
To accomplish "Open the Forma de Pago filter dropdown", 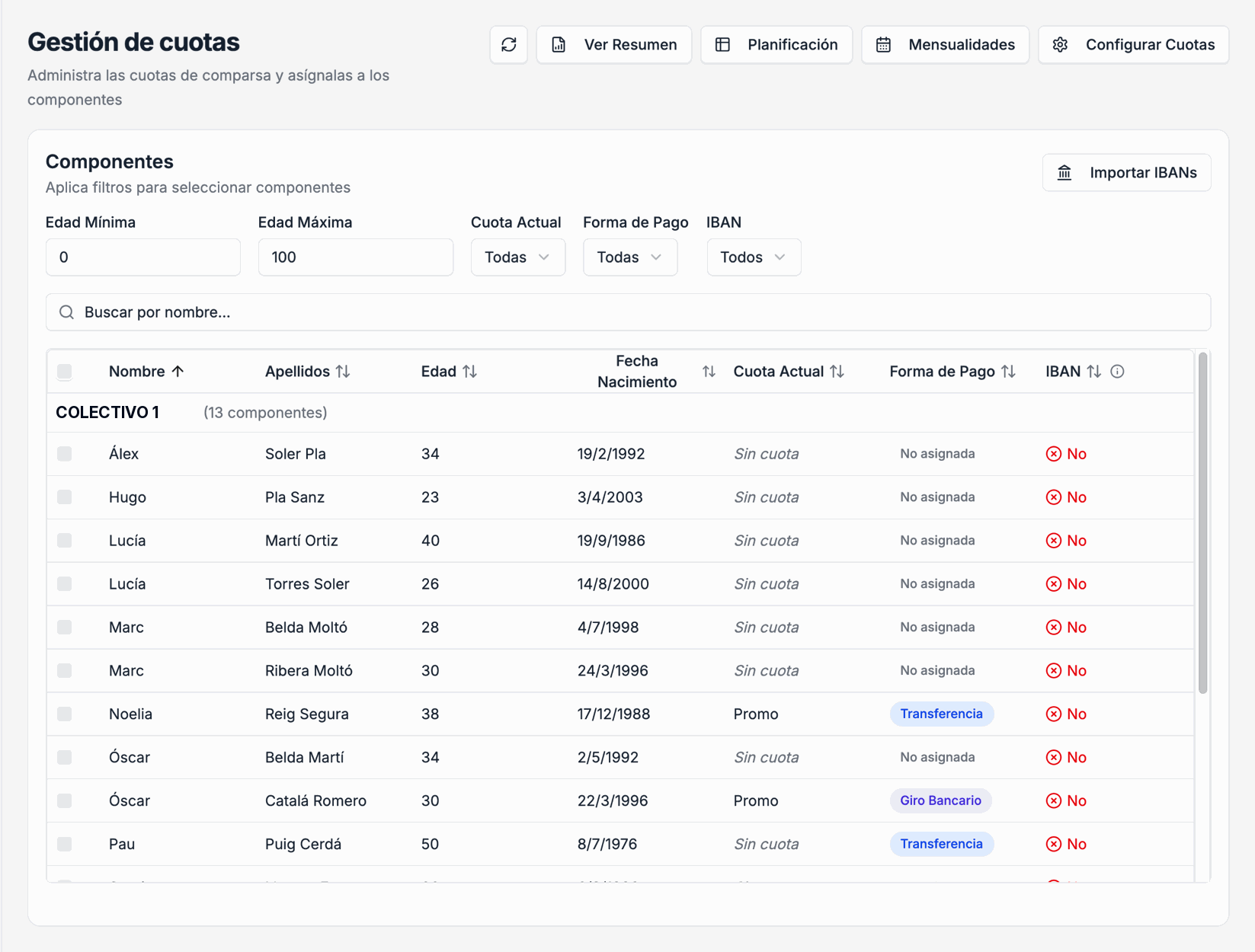I will point(630,257).
